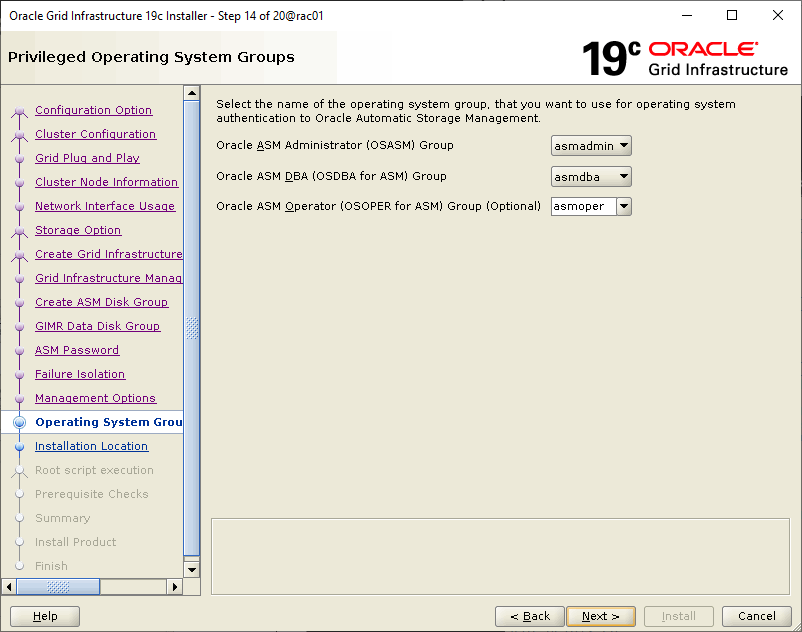Expand the OSOPER asmoper dropdown arrow
The image size is (802, 632).
(624, 207)
